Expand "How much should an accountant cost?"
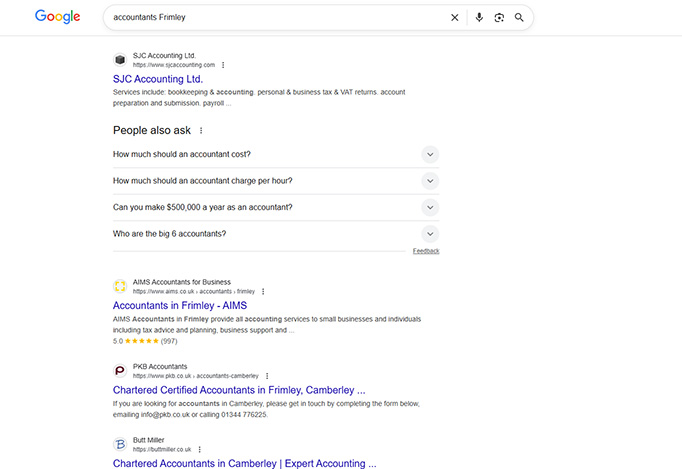The image size is (682, 469). click(x=429, y=154)
